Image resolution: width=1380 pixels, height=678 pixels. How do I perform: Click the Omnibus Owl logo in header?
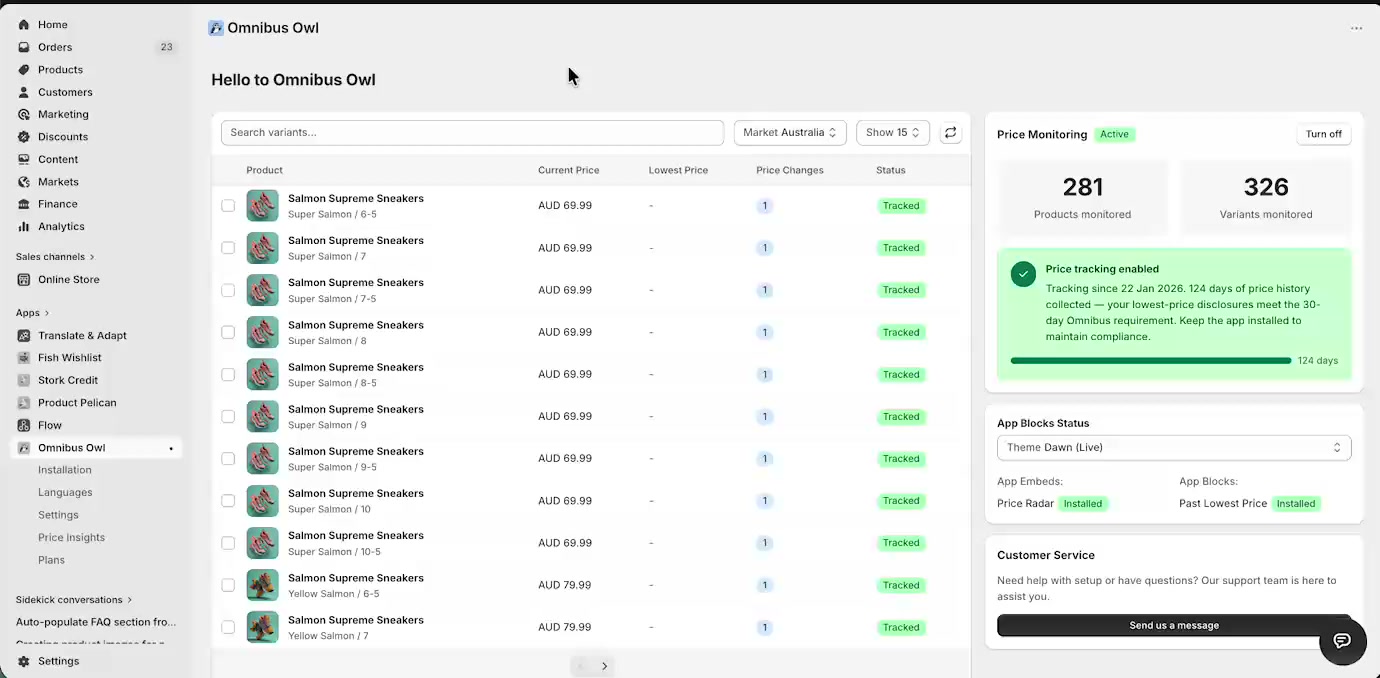(216, 28)
